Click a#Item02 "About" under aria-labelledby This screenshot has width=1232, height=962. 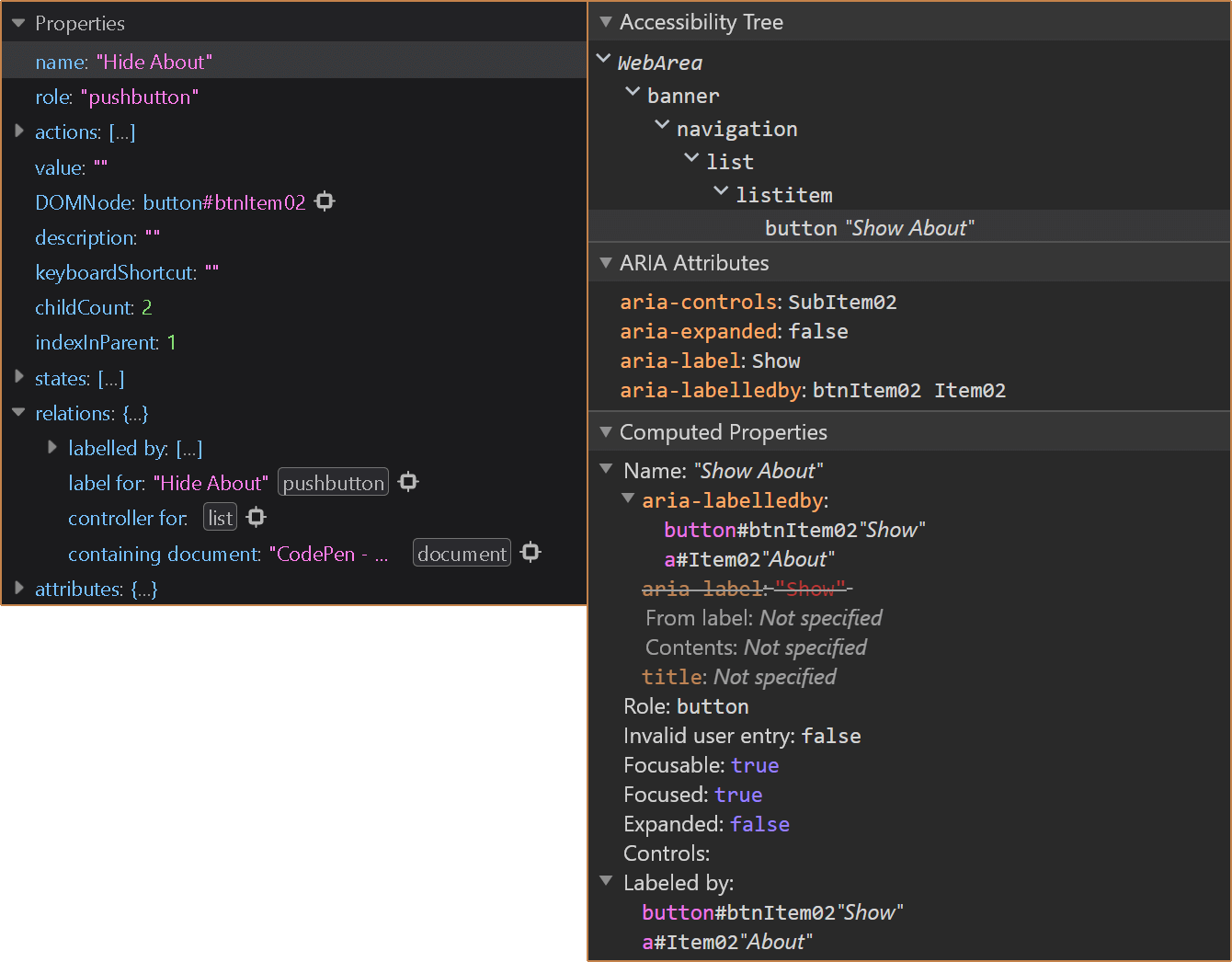[749, 559]
